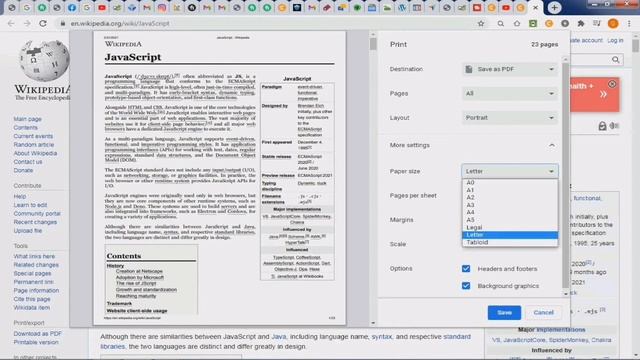Screen dimensions: 640x360
Task: Bookmark this page with star icon
Action: click(481, 24)
